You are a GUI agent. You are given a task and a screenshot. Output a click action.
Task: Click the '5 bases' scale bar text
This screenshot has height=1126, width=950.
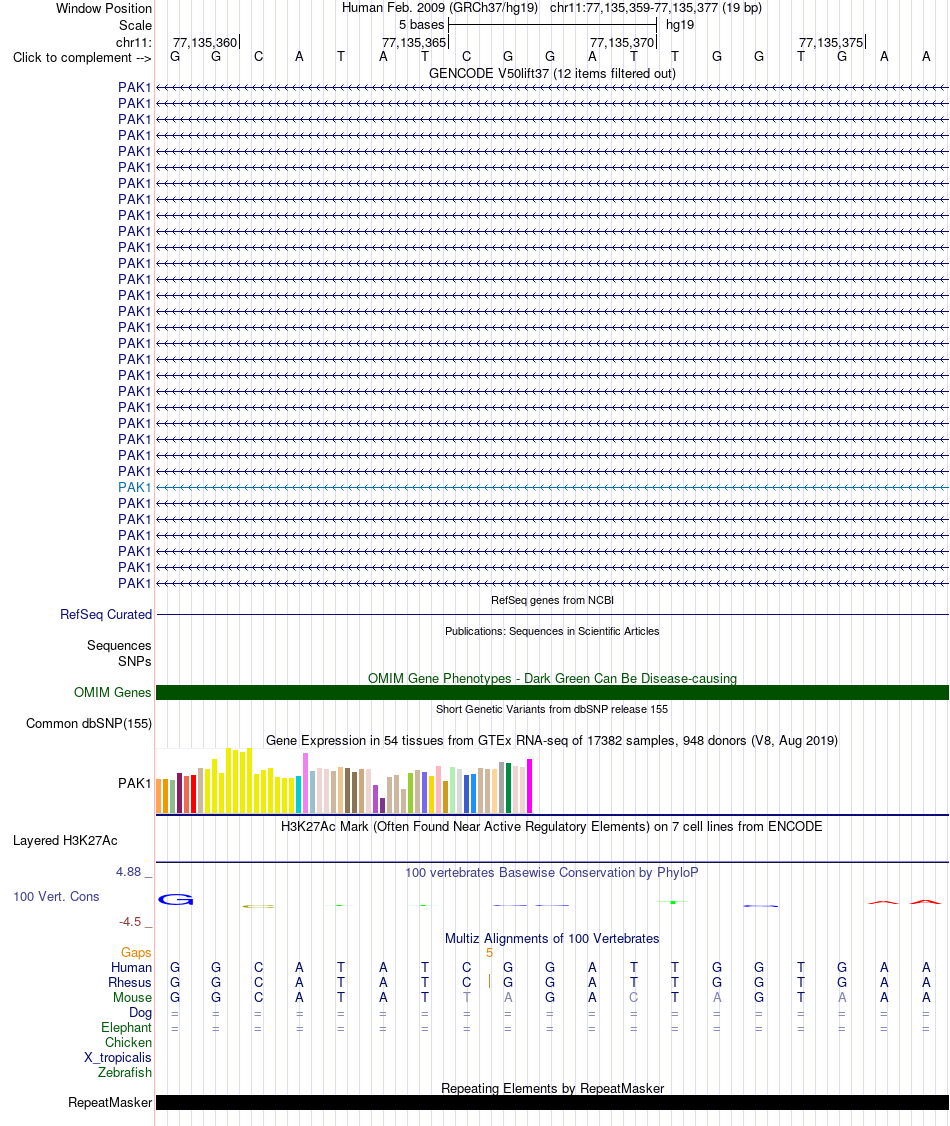tap(422, 24)
